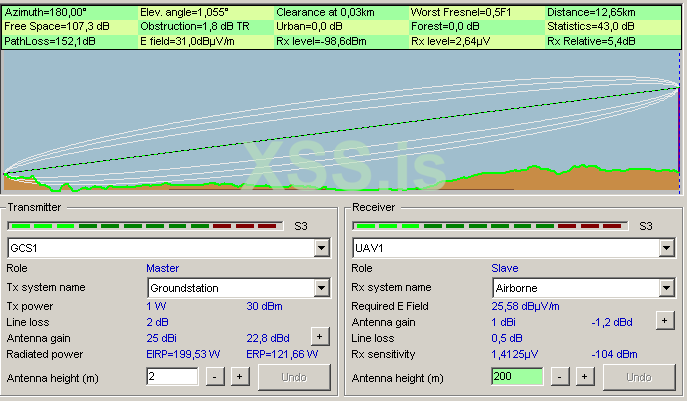Select the Rx level=-98,6dBm value
687x401 pixels.
(x=323, y=42)
